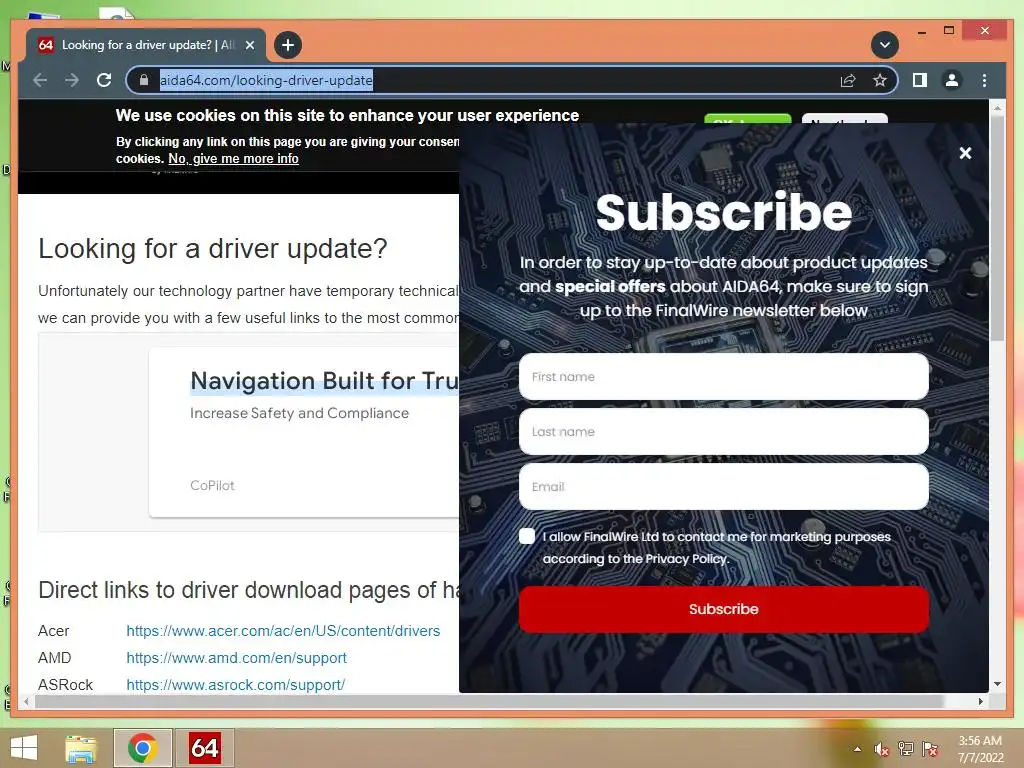Viewport: 1024px width, 768px height.
Task: Click the 'Looking for a driver update?' heading
Action: click(213, 249)
